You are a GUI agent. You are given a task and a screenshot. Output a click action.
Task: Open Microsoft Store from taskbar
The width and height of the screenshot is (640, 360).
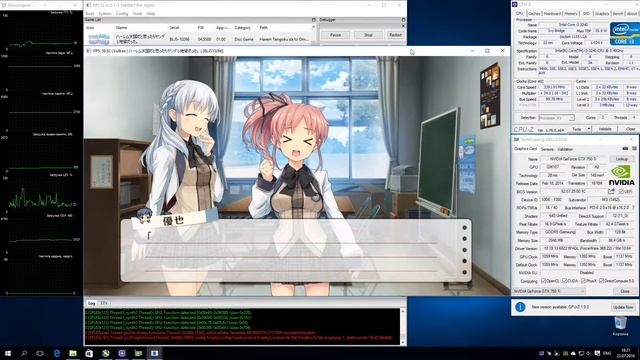89,353
